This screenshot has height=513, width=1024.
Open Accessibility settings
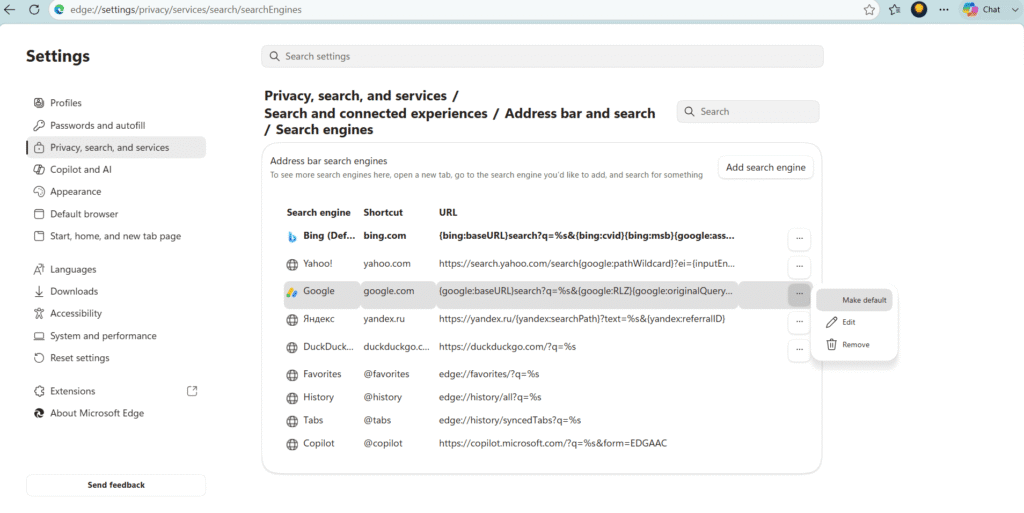116,314
